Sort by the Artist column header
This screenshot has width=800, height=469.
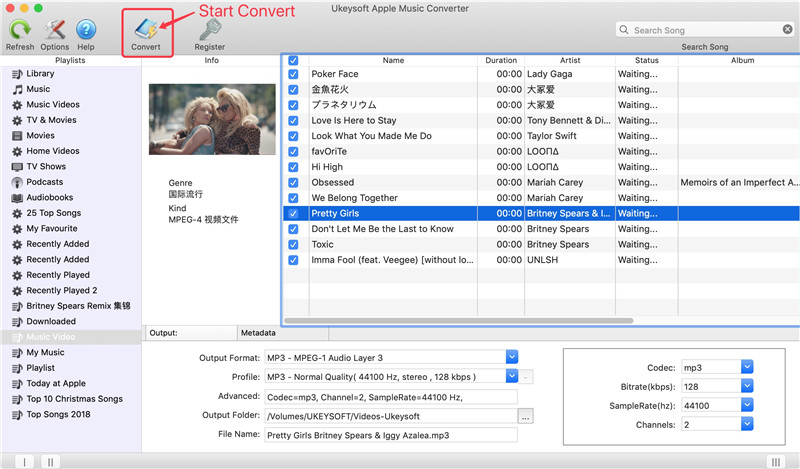[570, 60]
